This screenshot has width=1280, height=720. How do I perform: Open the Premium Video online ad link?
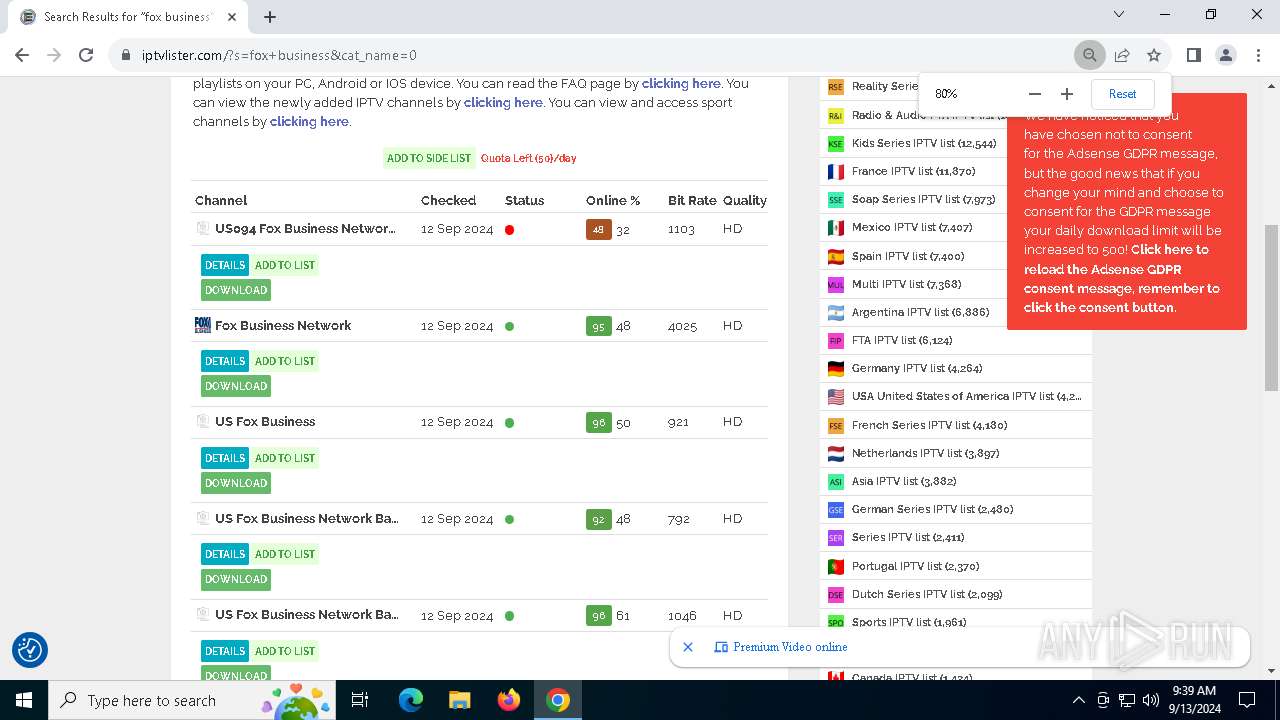790,647
